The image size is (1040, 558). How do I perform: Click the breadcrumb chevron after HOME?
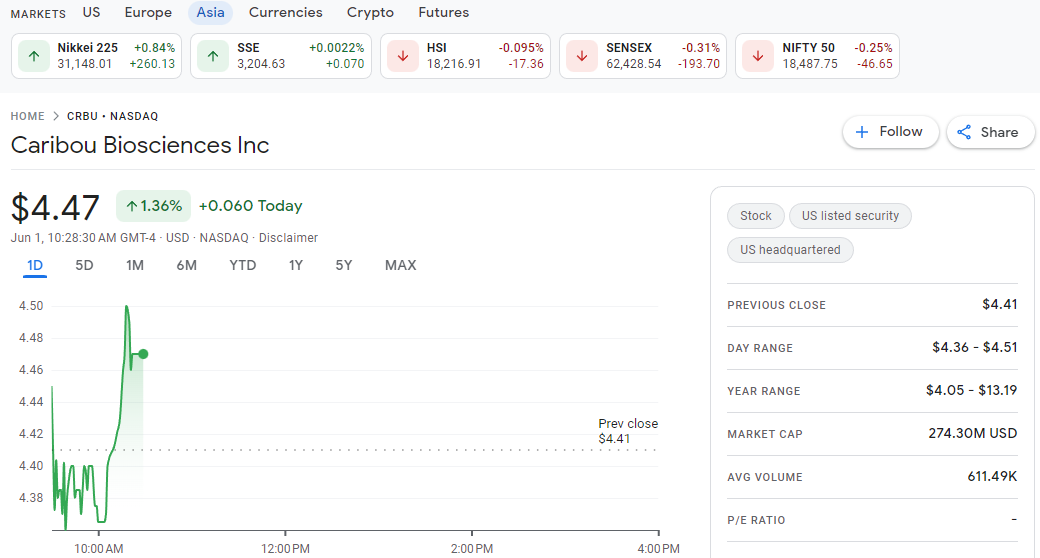pyautogui.click(x=56, y=116)
